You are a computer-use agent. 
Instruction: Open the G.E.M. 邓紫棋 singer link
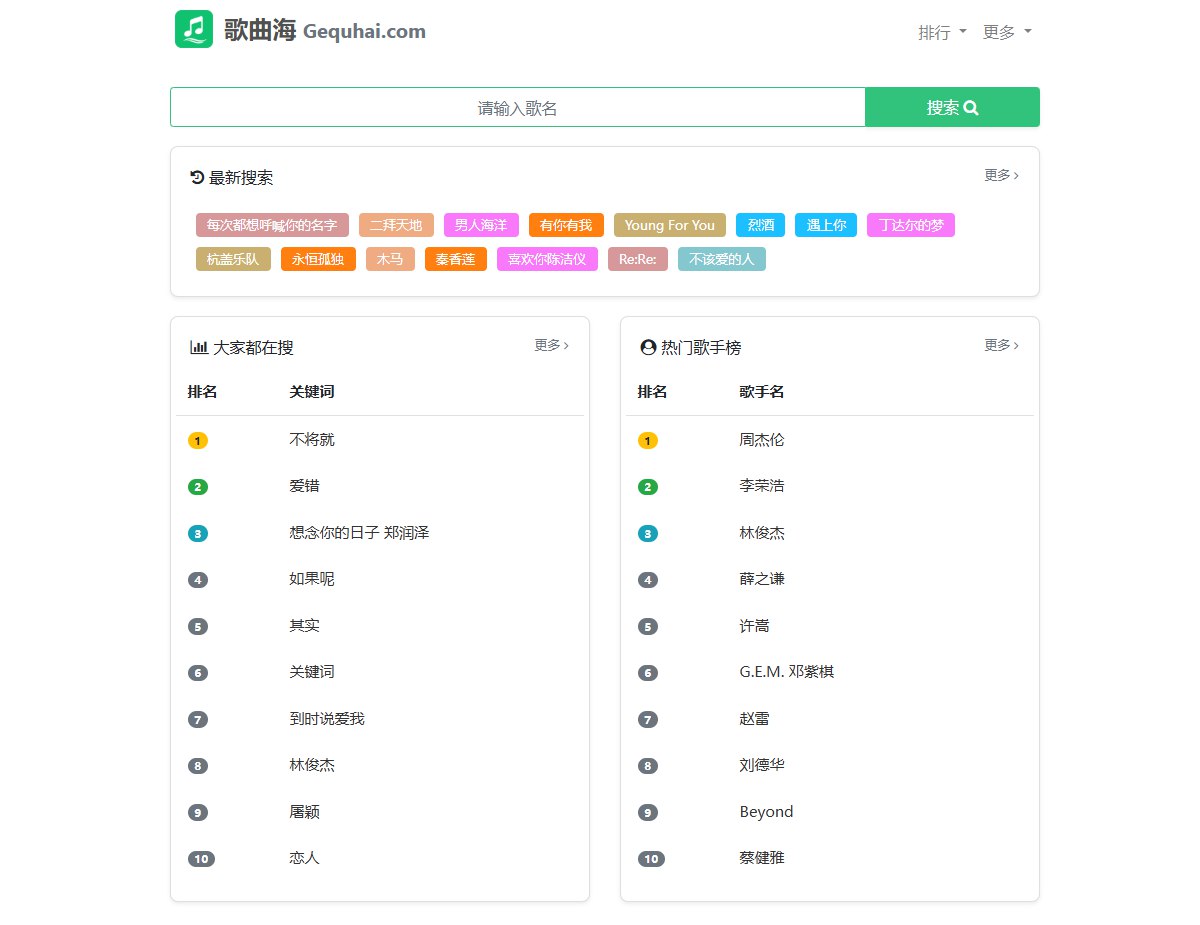tap(787, 672)
